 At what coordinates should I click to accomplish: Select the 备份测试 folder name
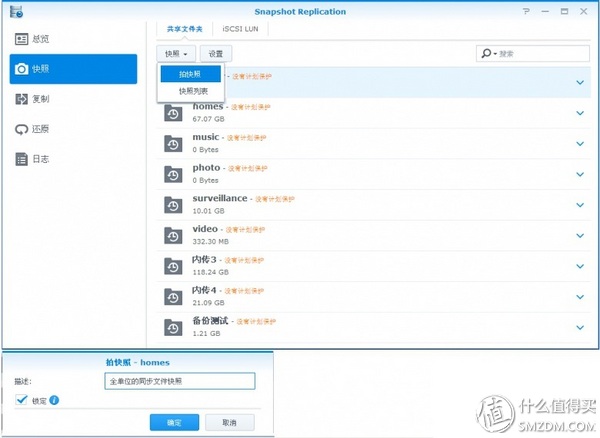pos(210,321)
